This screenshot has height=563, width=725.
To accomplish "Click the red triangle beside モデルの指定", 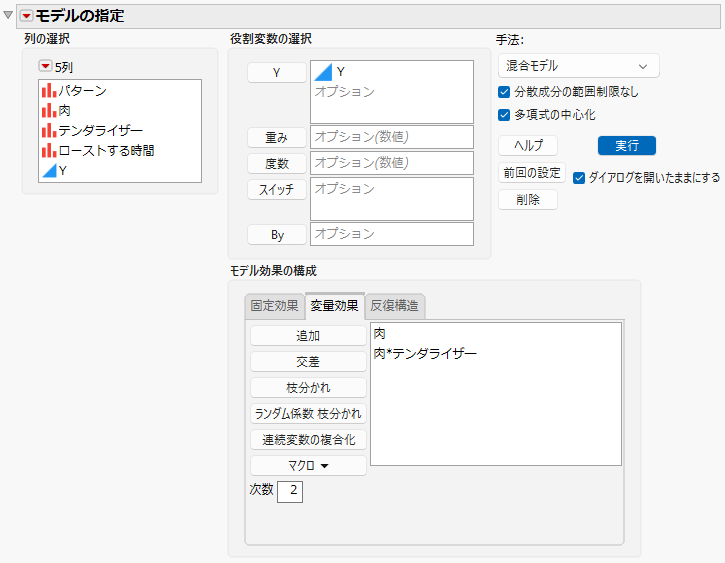I will tap(26, 16).
